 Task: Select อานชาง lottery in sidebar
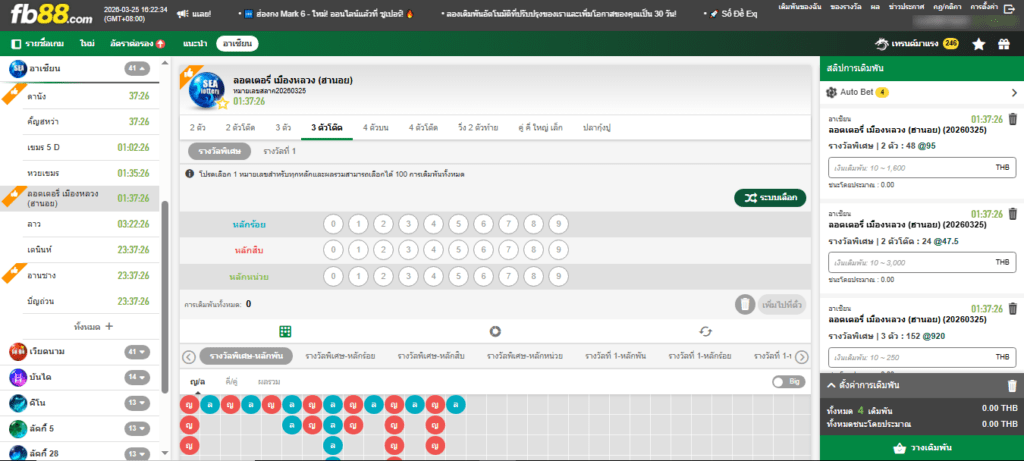[x=80, y=275]
